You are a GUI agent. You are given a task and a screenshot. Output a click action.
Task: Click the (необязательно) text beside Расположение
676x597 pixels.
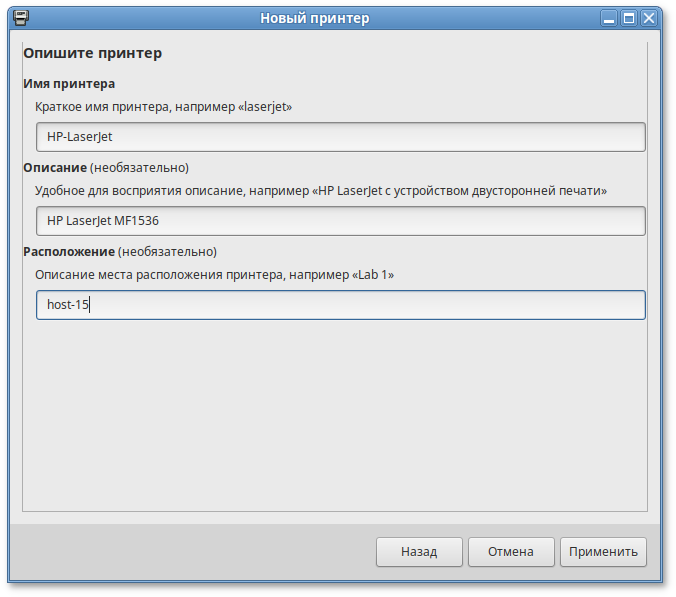coord(167,251)
